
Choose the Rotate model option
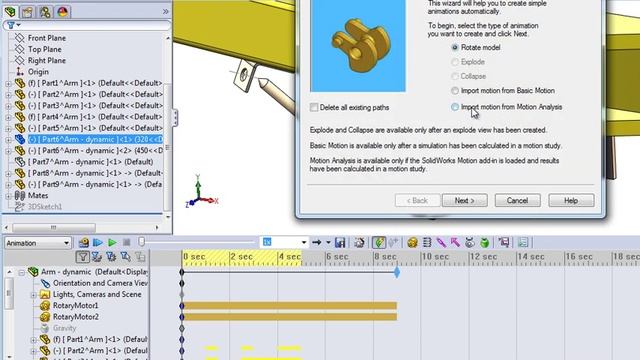[x=455, y=47]
